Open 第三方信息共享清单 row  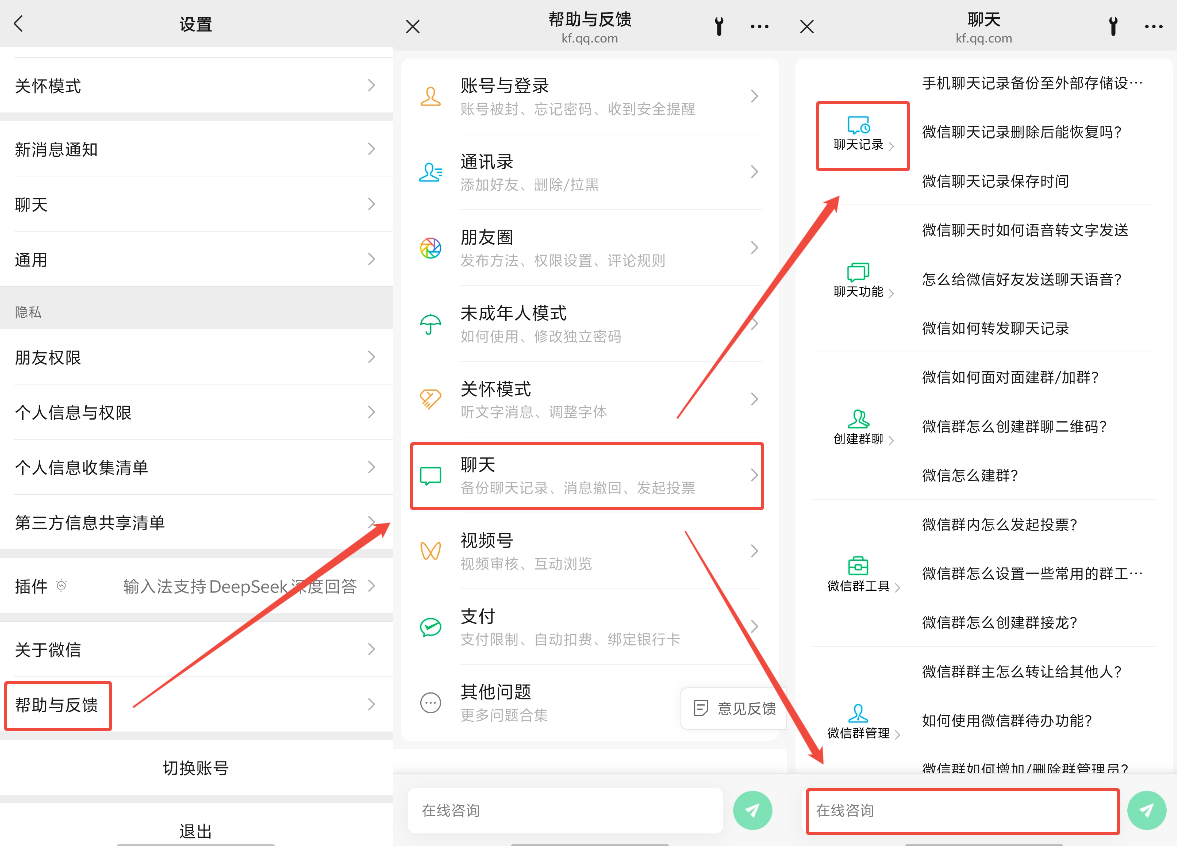click(x=196, y=522)
